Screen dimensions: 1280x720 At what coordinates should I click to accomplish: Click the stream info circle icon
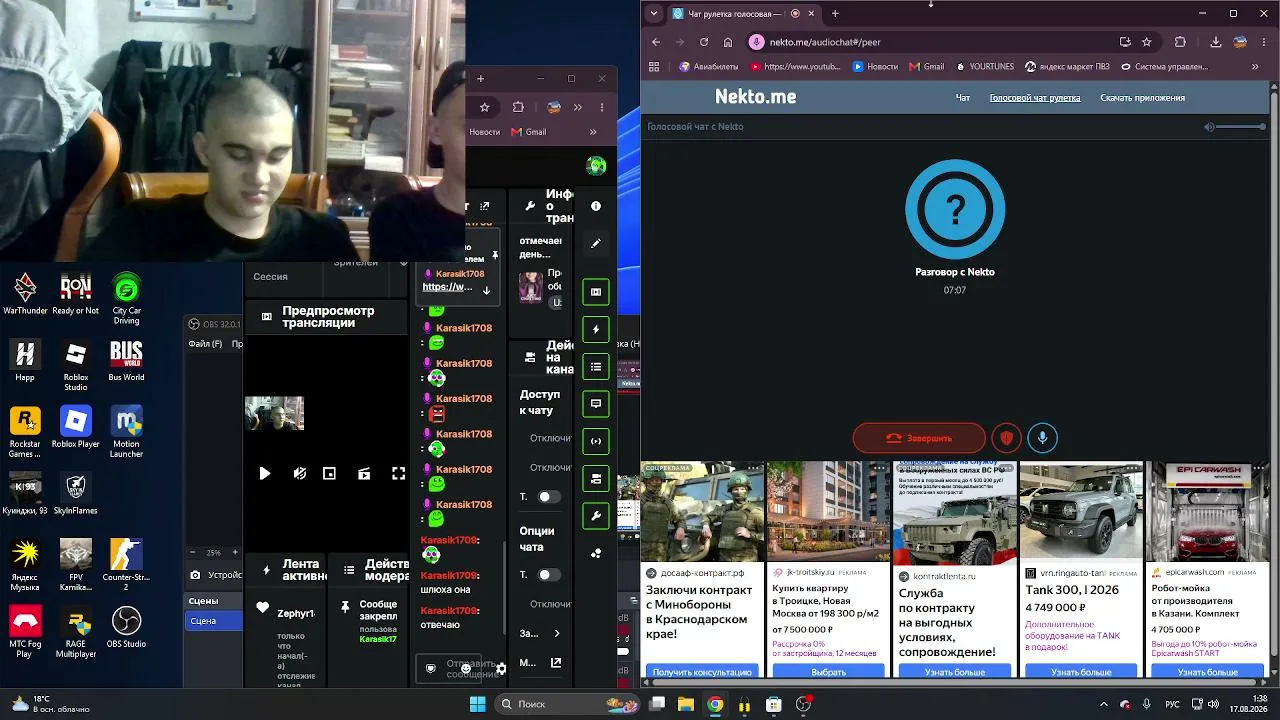coord(596,206)
